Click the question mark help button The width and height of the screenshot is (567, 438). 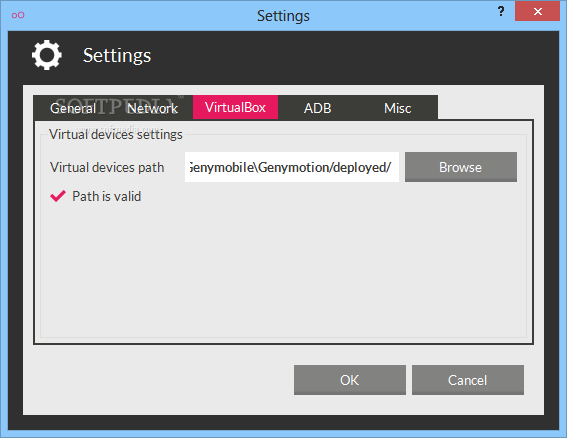click(501, 11)
